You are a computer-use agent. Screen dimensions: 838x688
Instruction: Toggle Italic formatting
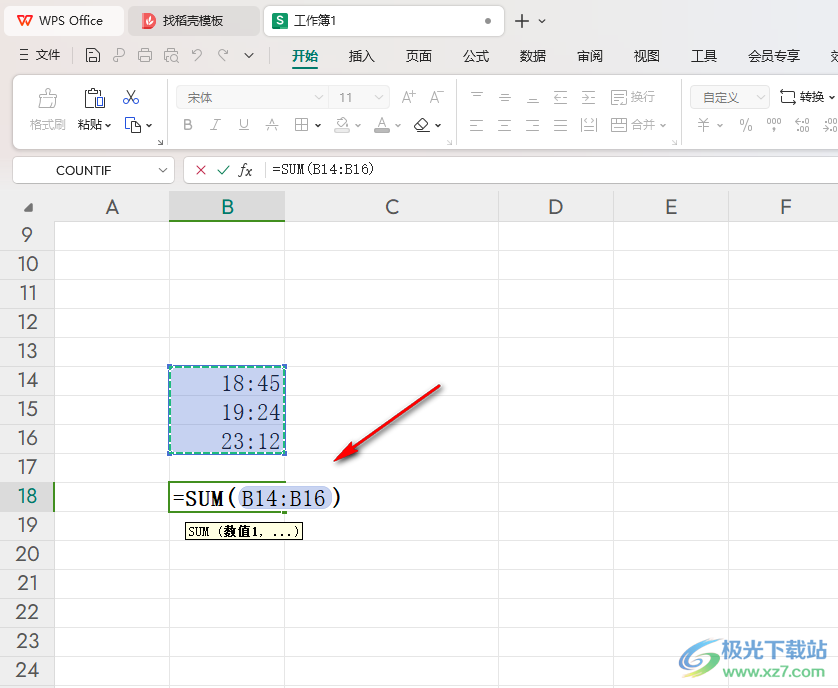click(x=215, y=125)
